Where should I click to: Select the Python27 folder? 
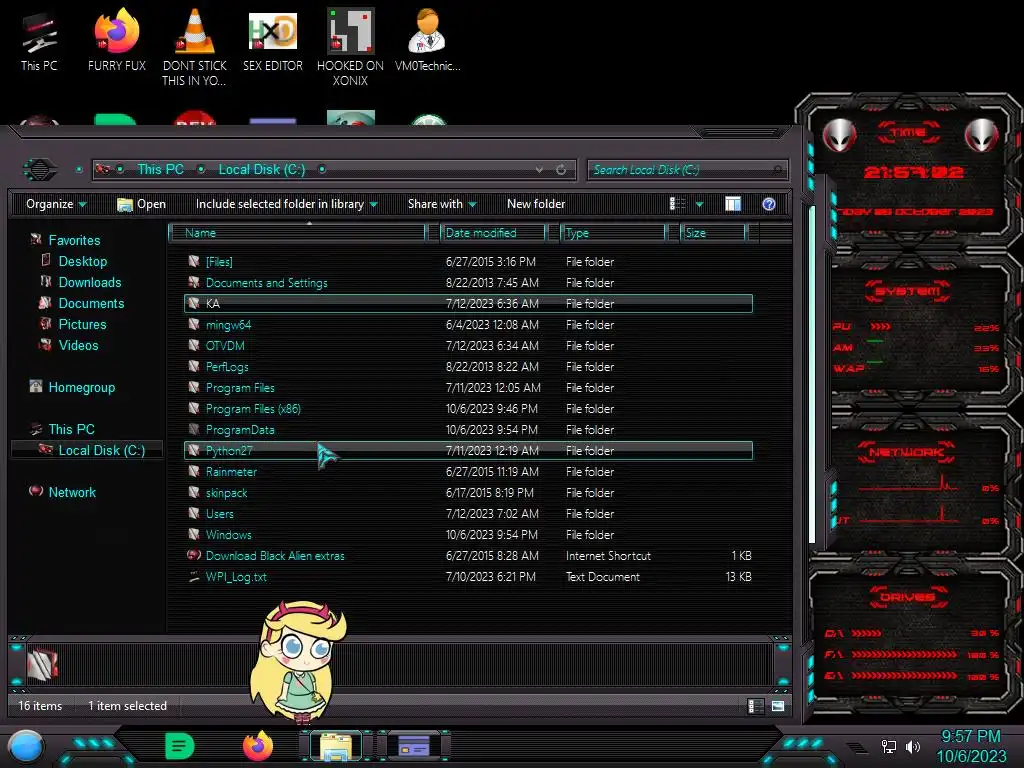pyautogui.click(x=468, y=451)
